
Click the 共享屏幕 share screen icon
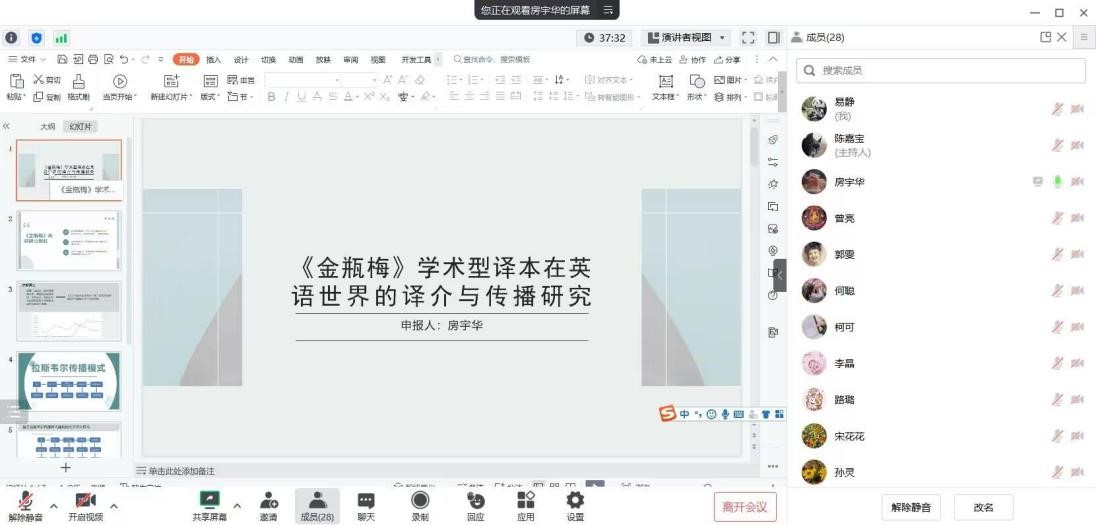[209, 505]
